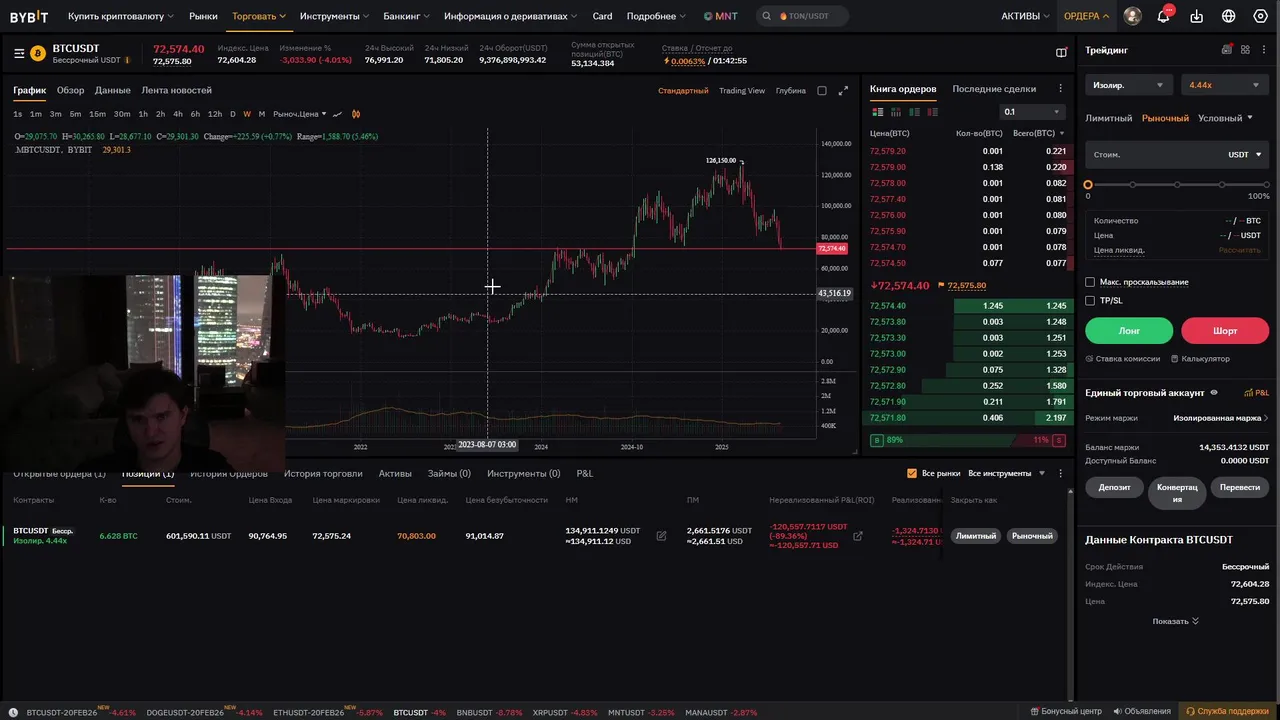Open the chart indicators line icon
The width and height of the screenshot is (1280, 720).
[337, 114]
